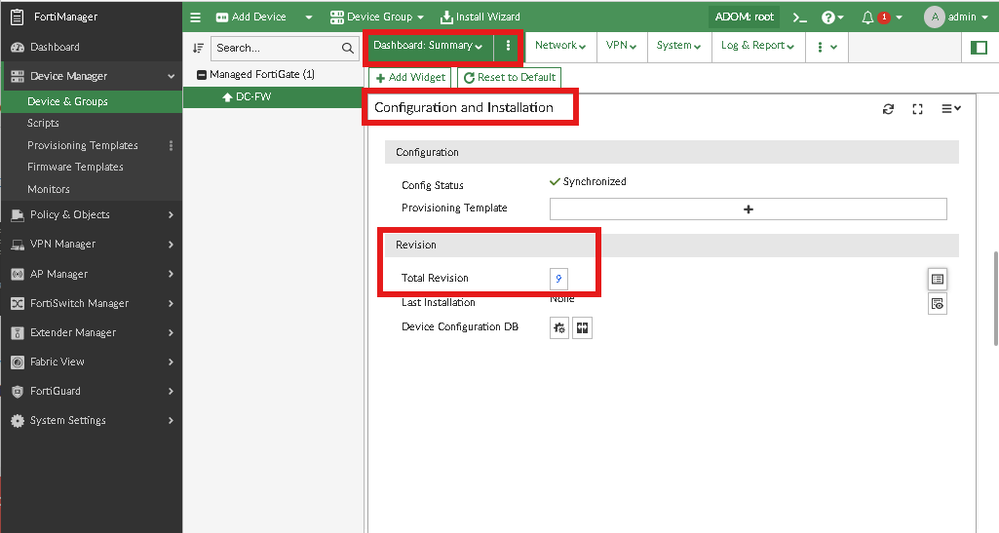Expand Policy & Objects section
Image resolution: width=999 pixels, height=533 pixels.
click(91, 215)
